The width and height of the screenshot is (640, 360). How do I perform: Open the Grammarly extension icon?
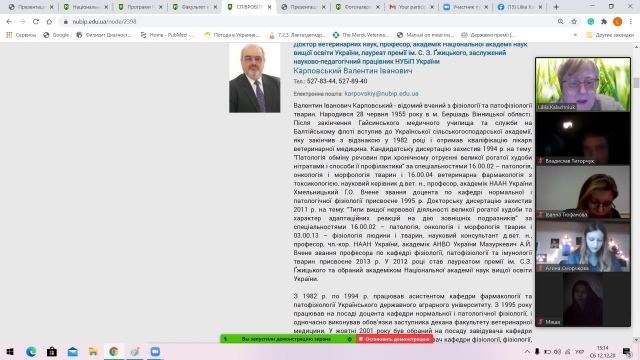pos(591,22)
